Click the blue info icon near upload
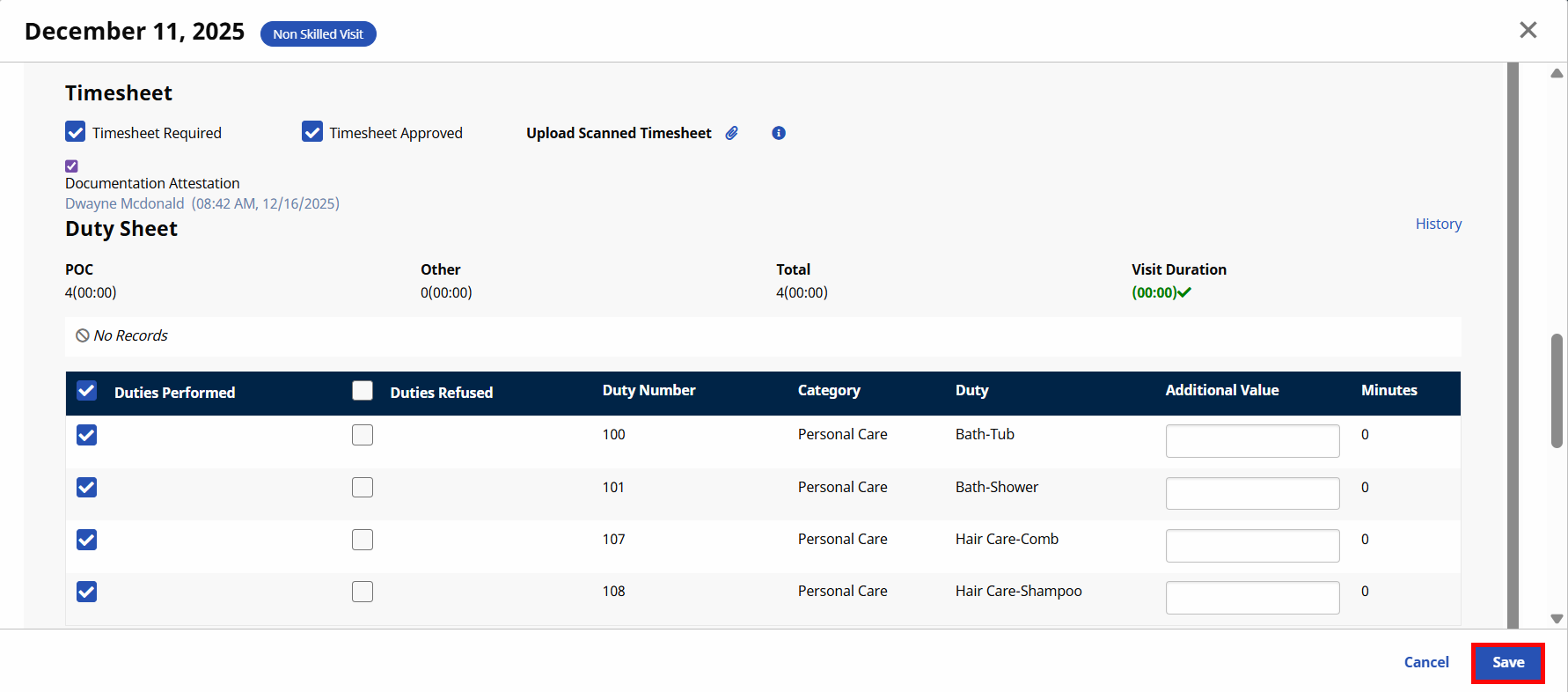Image resolution: width=1568 pixels, height=692 pixels. coord(779,133)
